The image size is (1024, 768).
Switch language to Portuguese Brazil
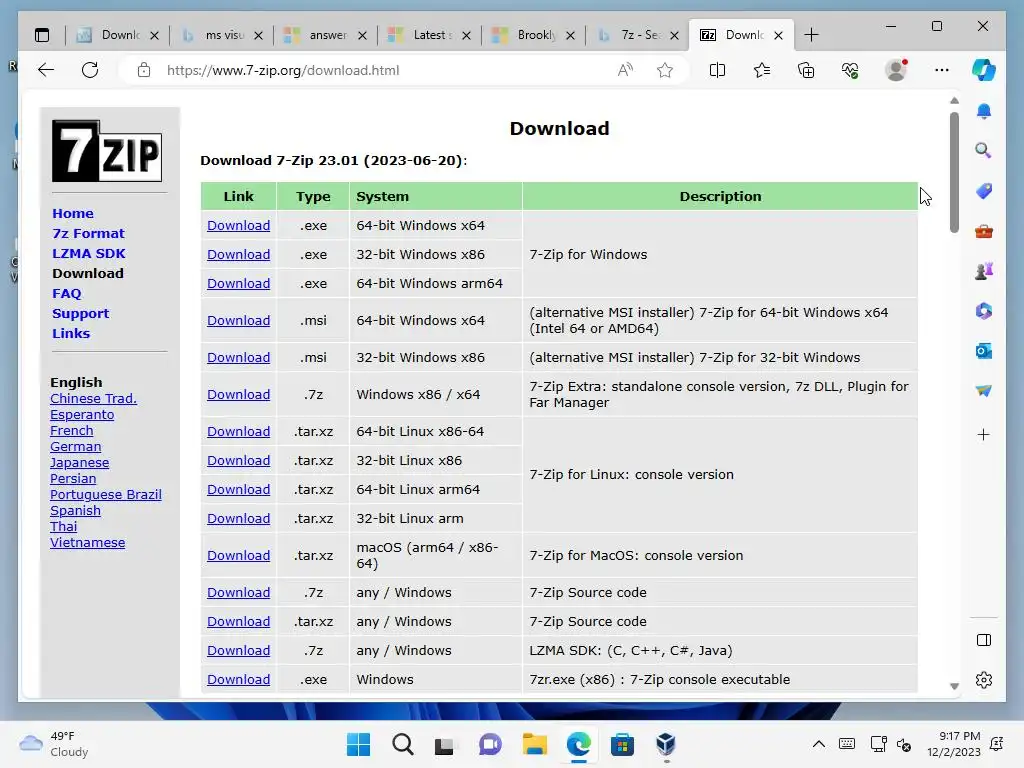pyautogui.click(x=106, y=494)
